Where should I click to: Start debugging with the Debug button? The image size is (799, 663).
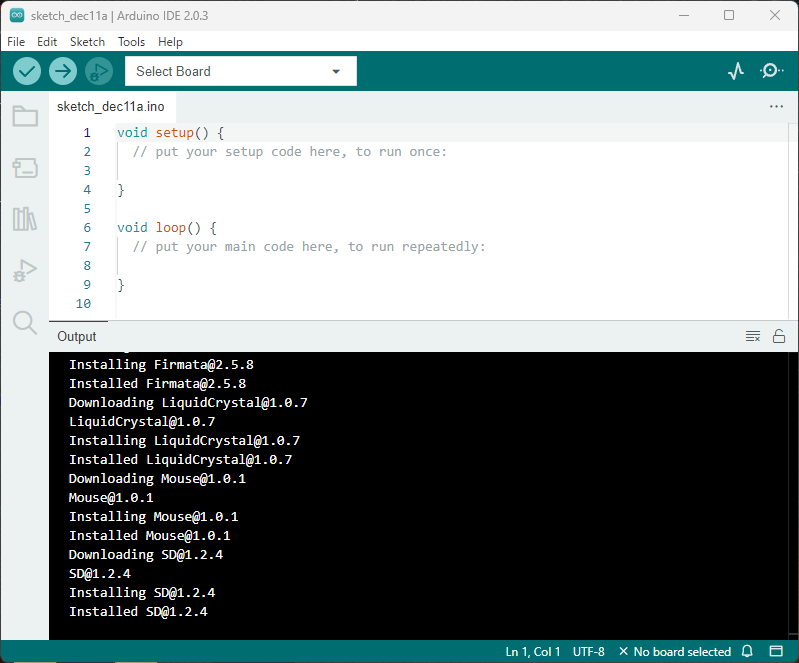point(99,71)
